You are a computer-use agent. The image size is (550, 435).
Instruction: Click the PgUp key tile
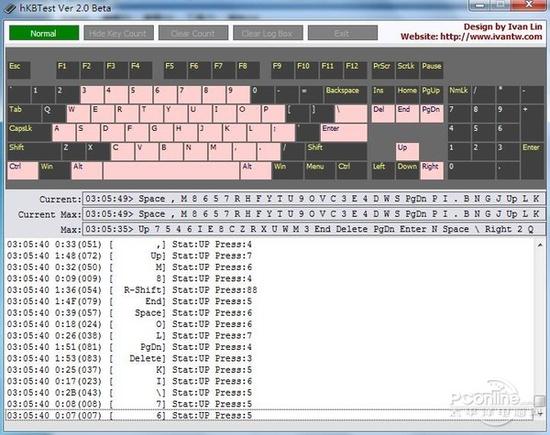(x=432, y=94)
